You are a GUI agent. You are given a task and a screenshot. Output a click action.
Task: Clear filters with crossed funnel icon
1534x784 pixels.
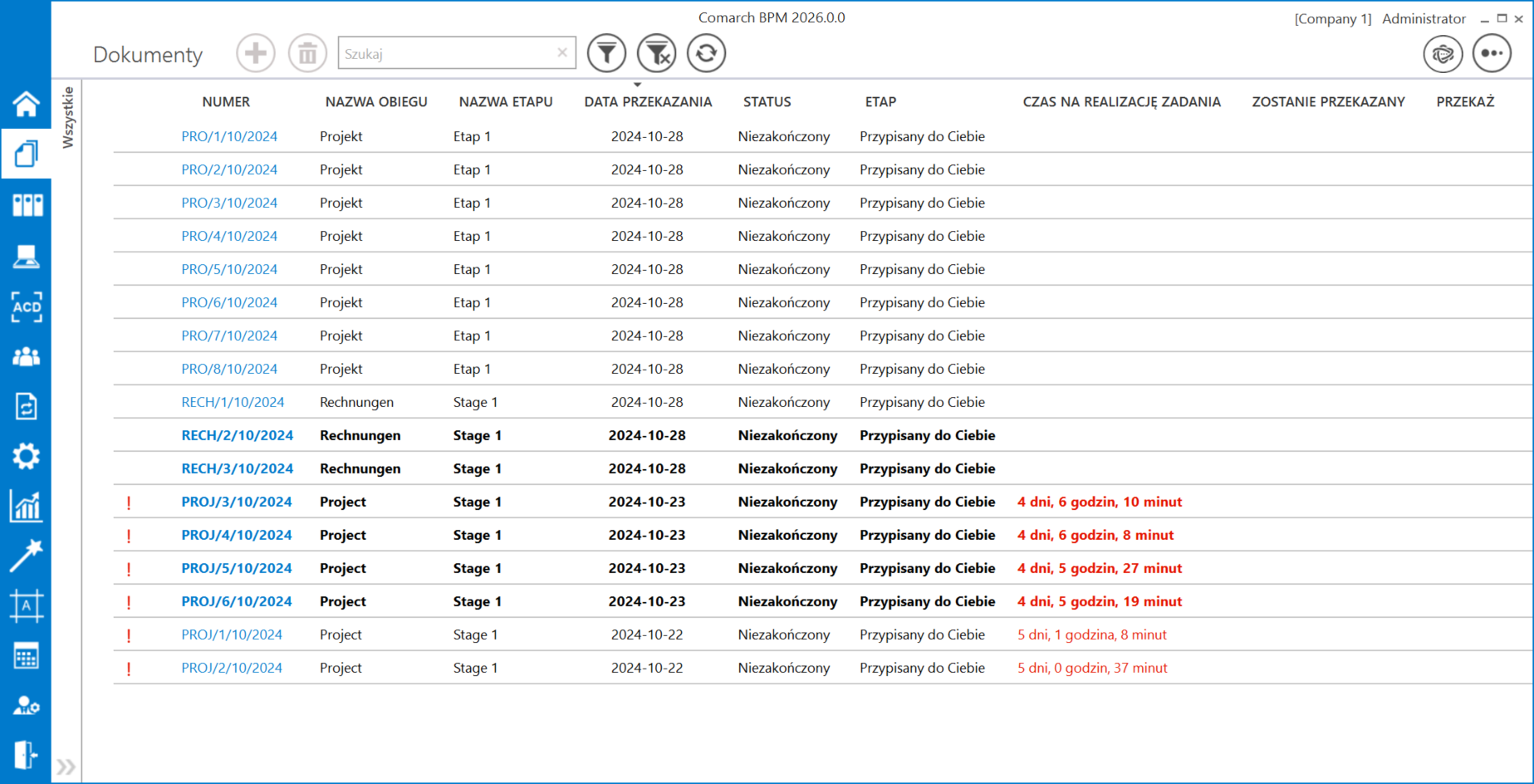tap(656, 54)
